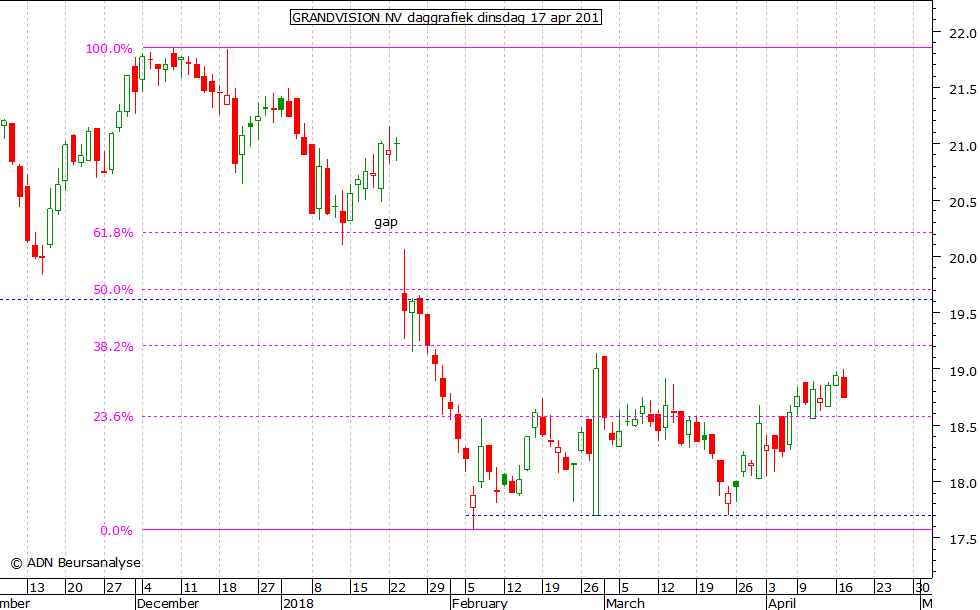Click the 18.0 price axis value

tap(962, 483)
